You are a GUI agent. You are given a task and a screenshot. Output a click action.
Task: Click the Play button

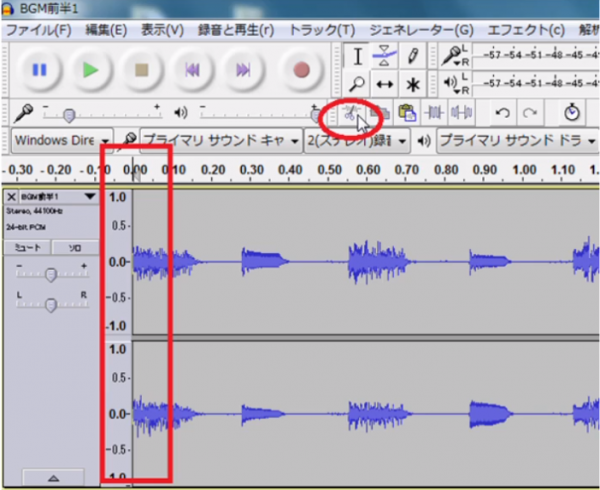91,71
